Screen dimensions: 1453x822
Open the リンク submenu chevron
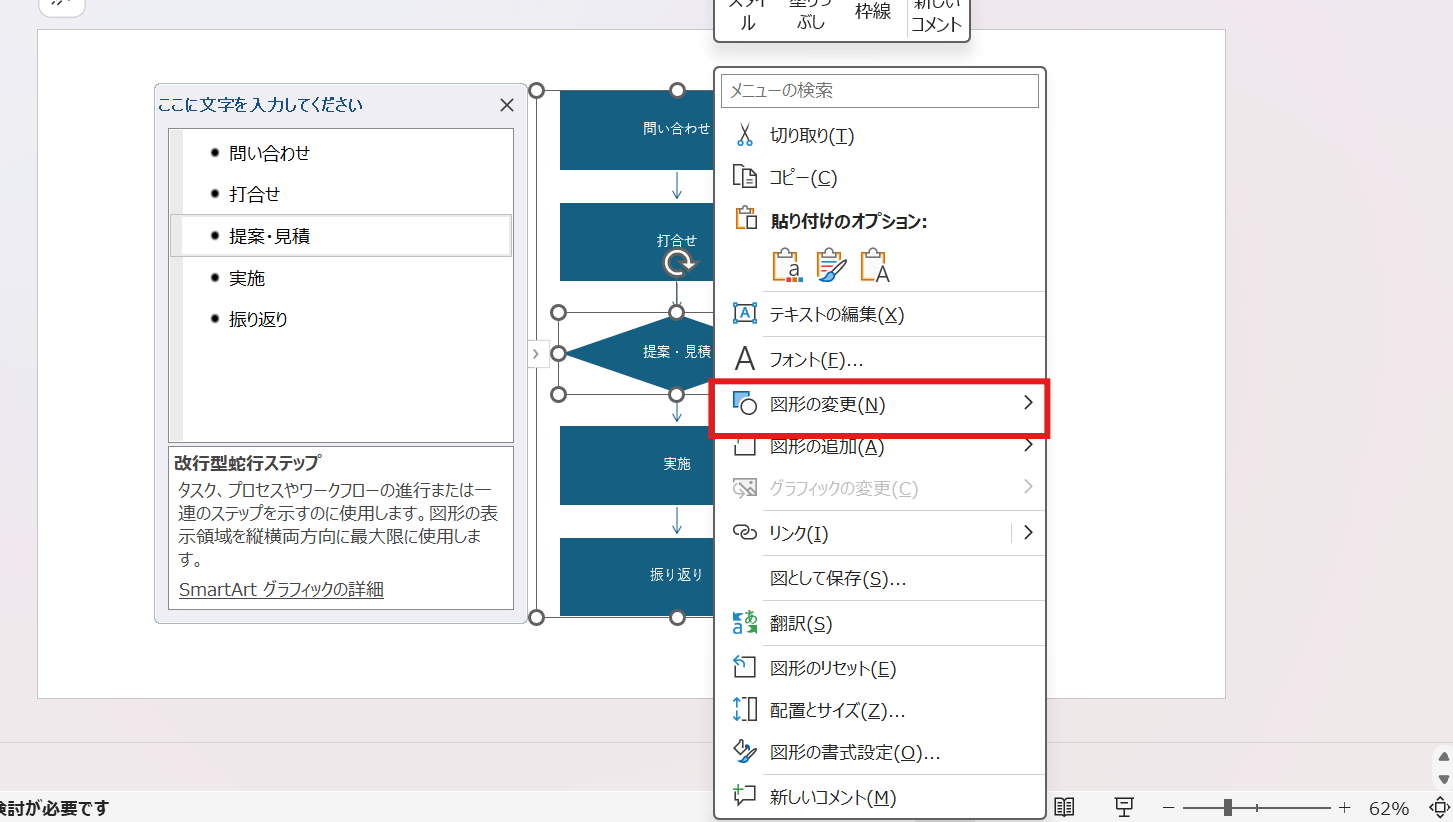click(1028, 533)
